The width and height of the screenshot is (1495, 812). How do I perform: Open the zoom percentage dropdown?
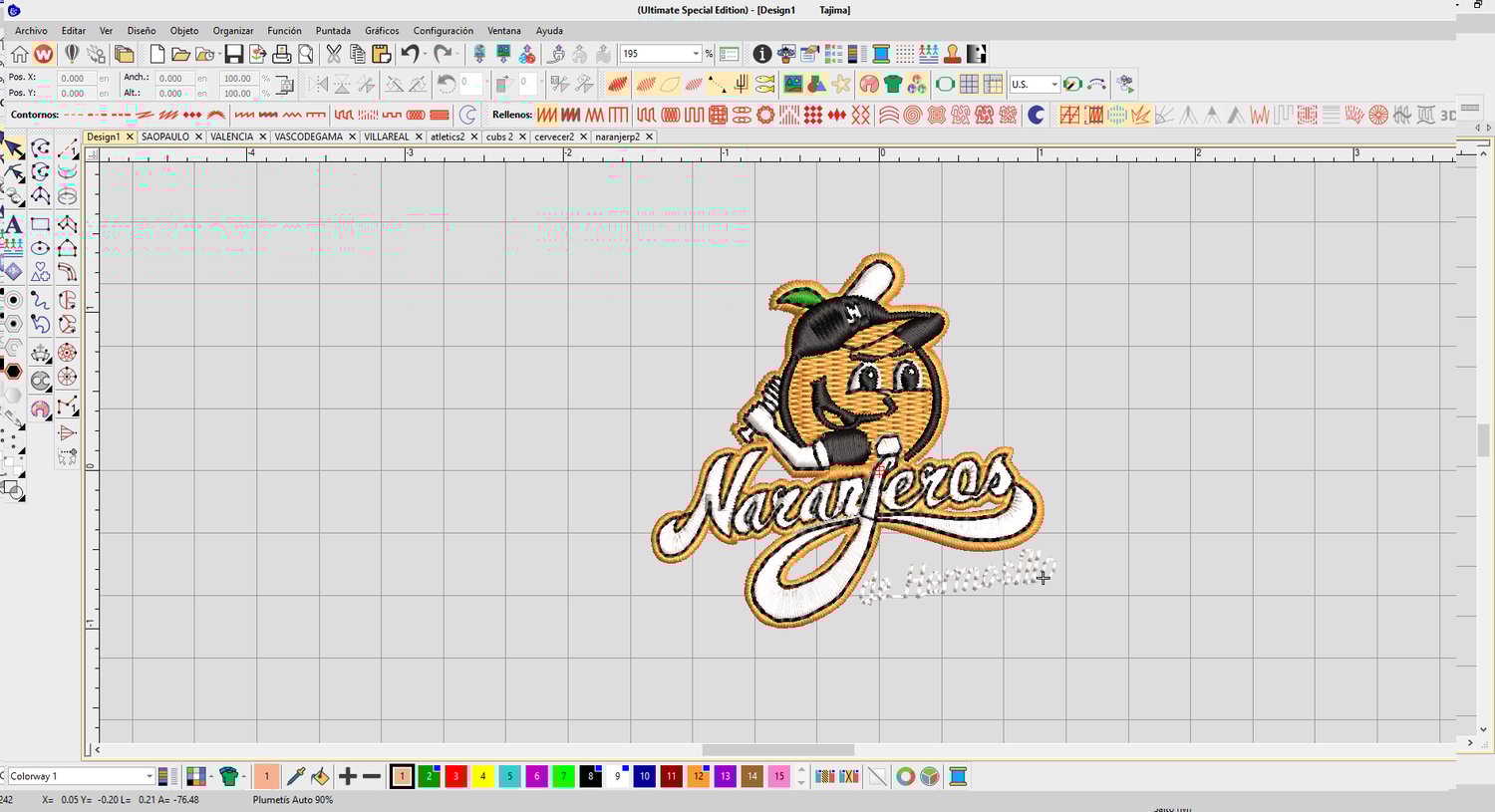click(x=696, y=54)
